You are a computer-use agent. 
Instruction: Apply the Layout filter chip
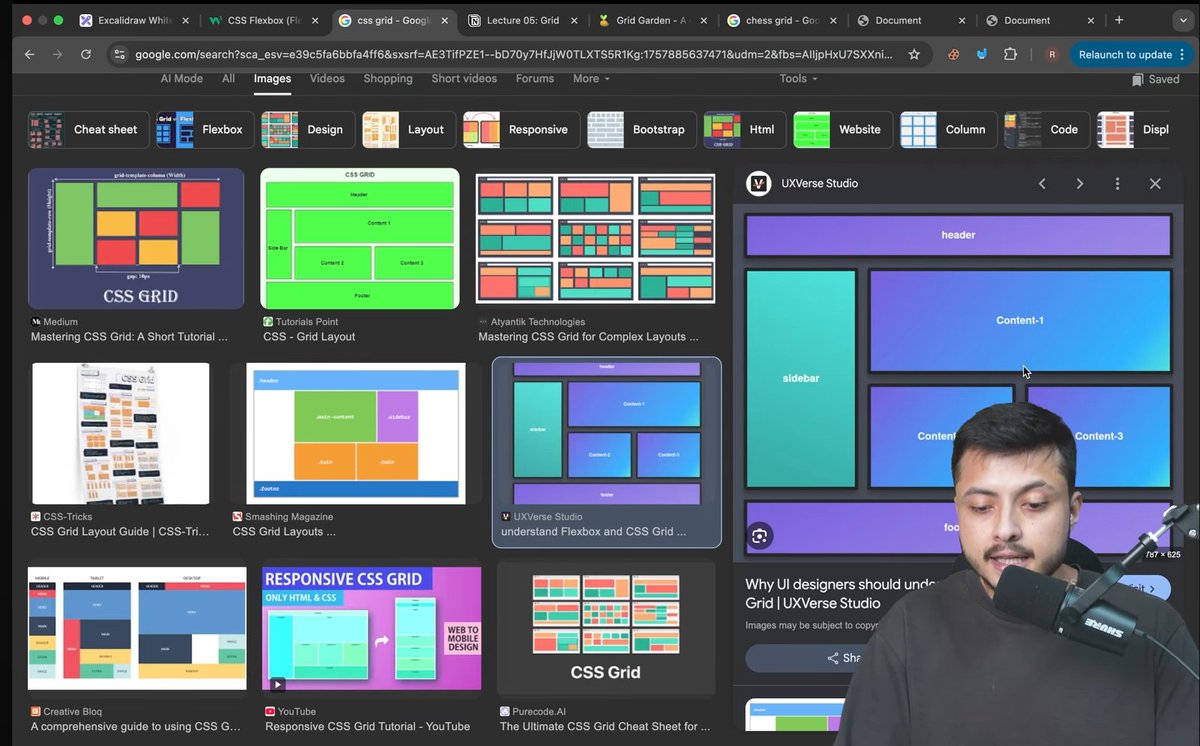[409, 130]
